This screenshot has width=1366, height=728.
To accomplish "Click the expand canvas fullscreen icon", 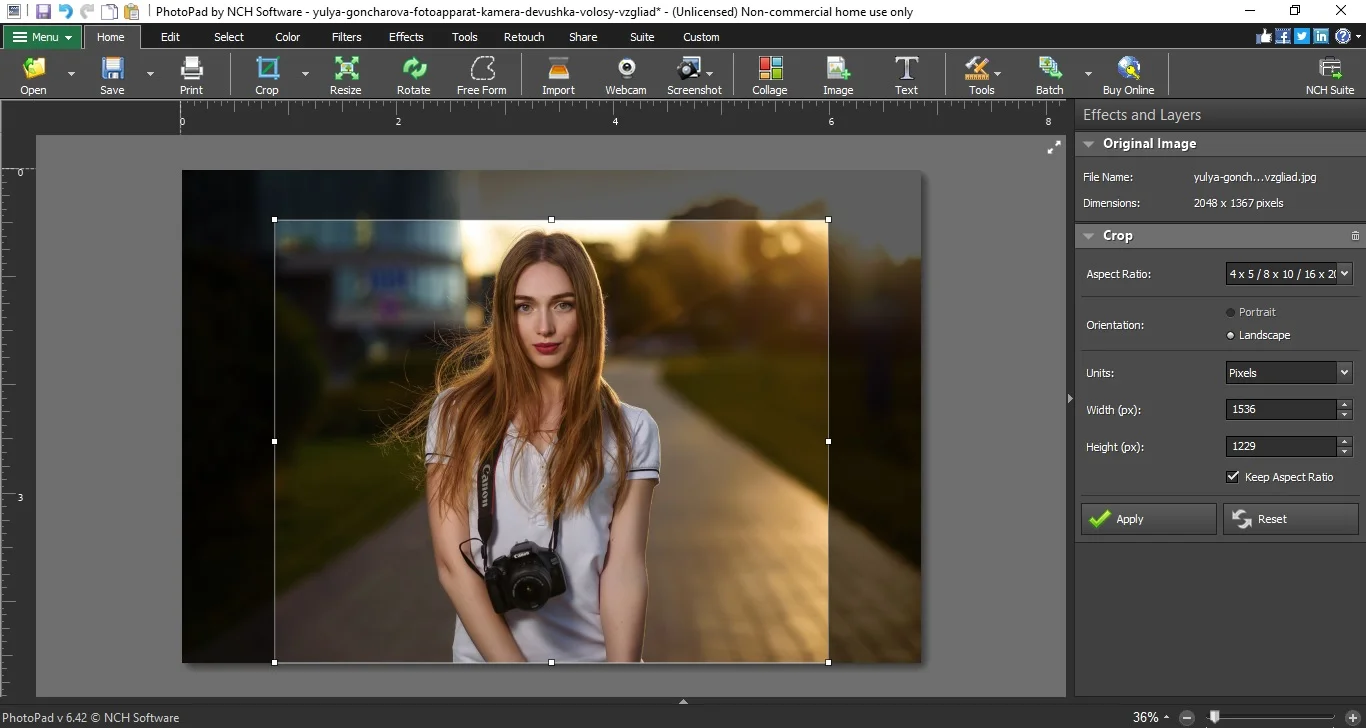I will (1054, 147).
